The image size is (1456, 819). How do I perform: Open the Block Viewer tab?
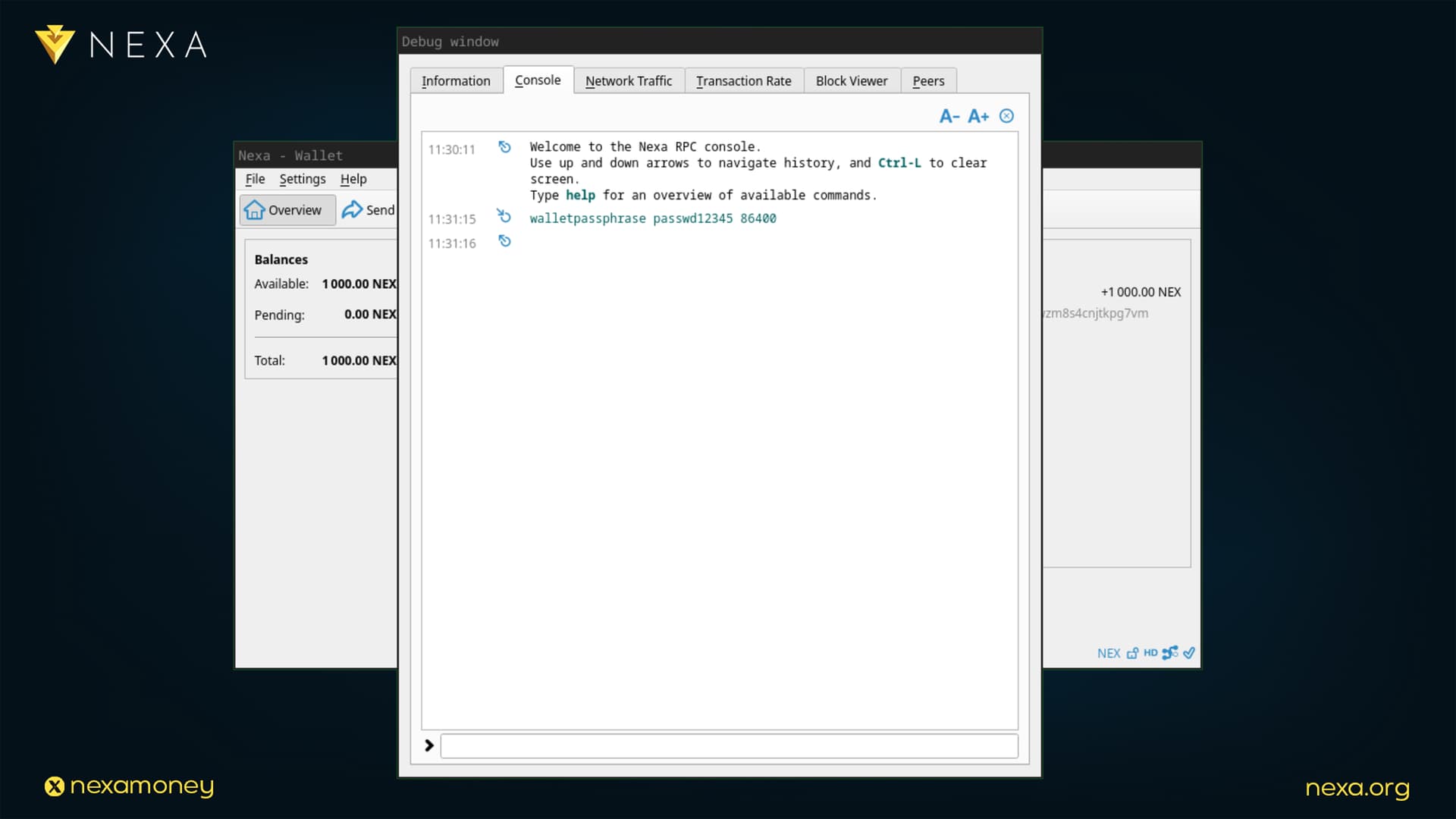point(851,81)
